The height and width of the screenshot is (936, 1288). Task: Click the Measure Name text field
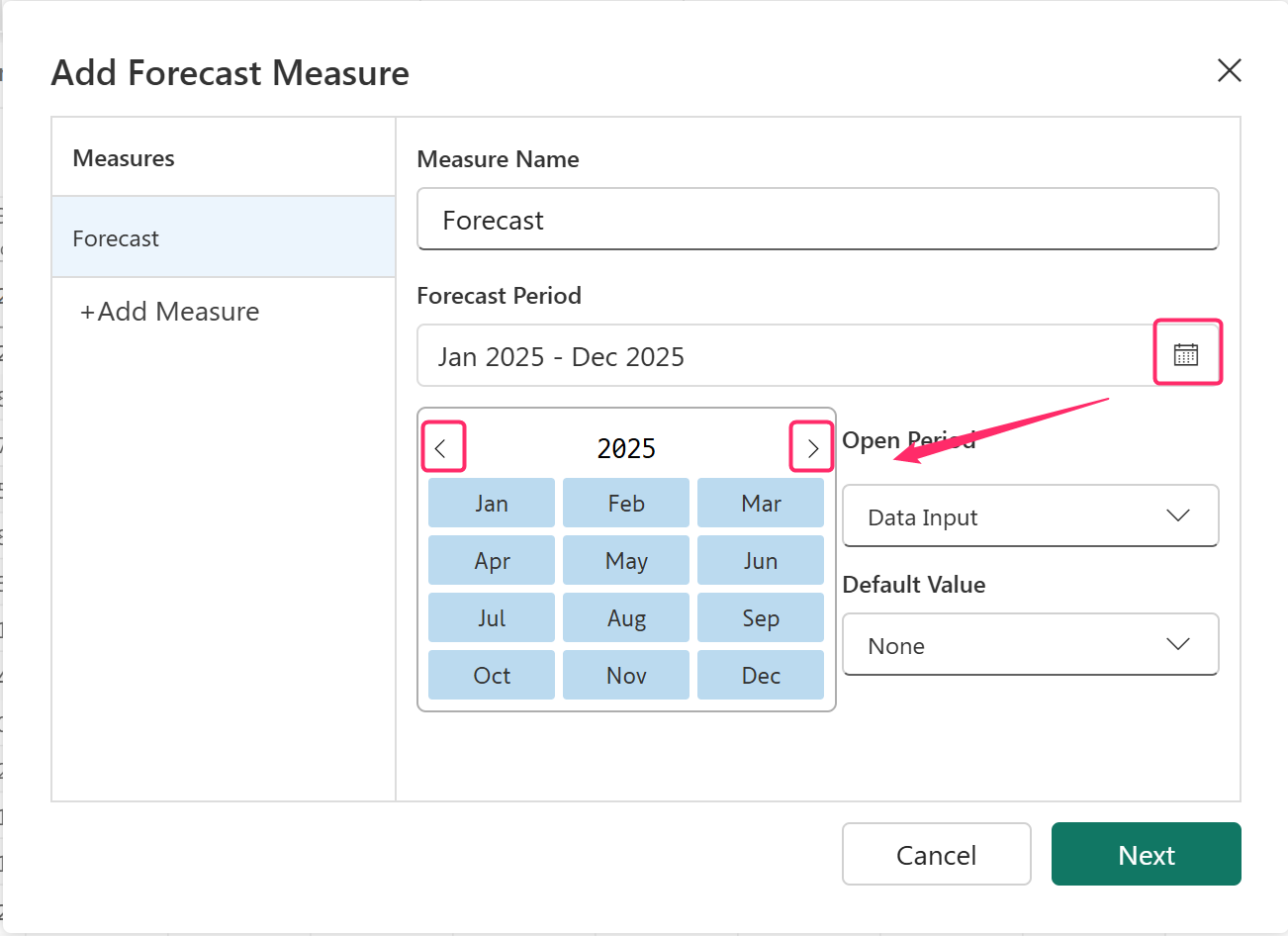pos(817,220)
